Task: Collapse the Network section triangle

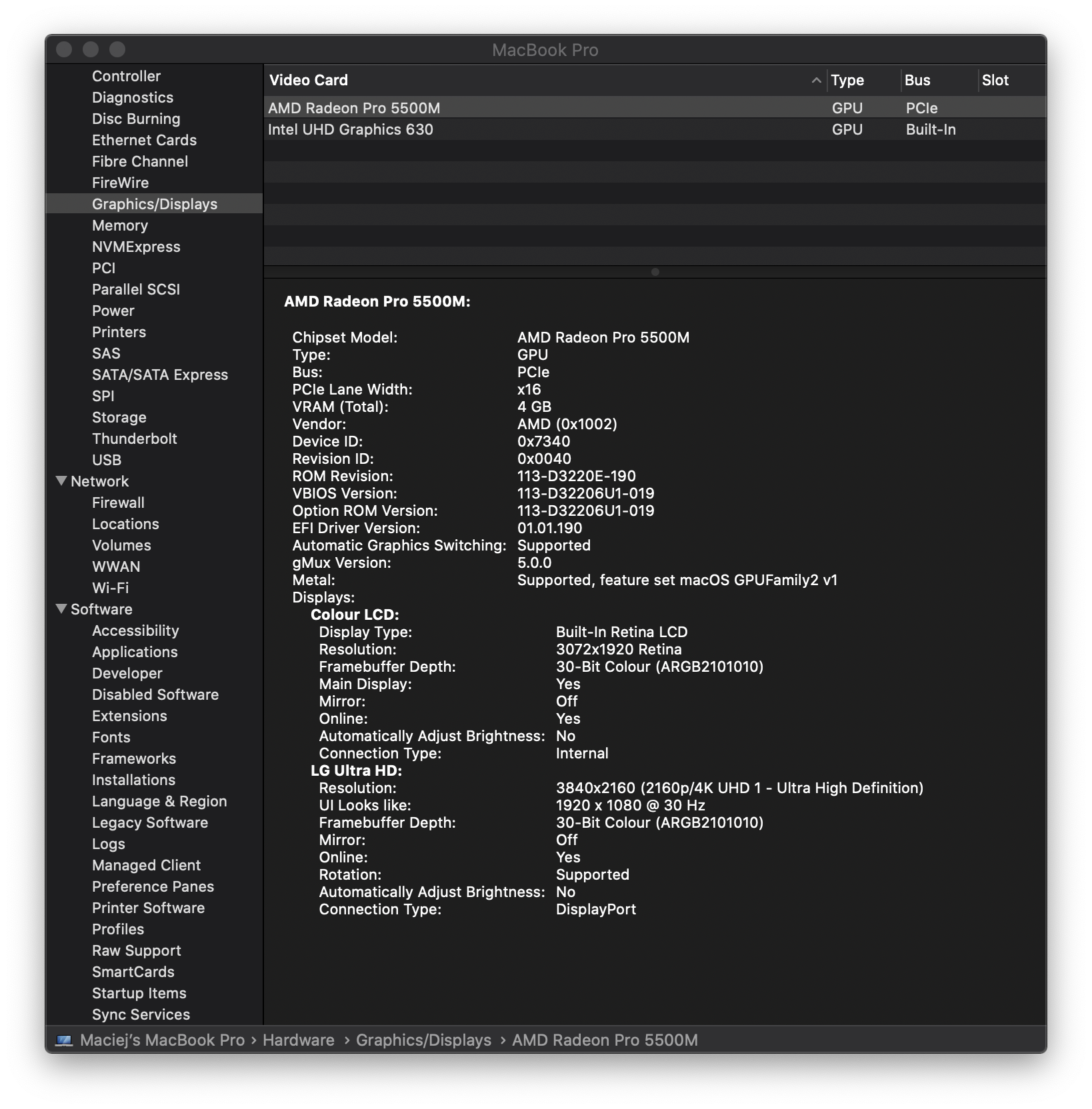Action: (x=62, y=481)
